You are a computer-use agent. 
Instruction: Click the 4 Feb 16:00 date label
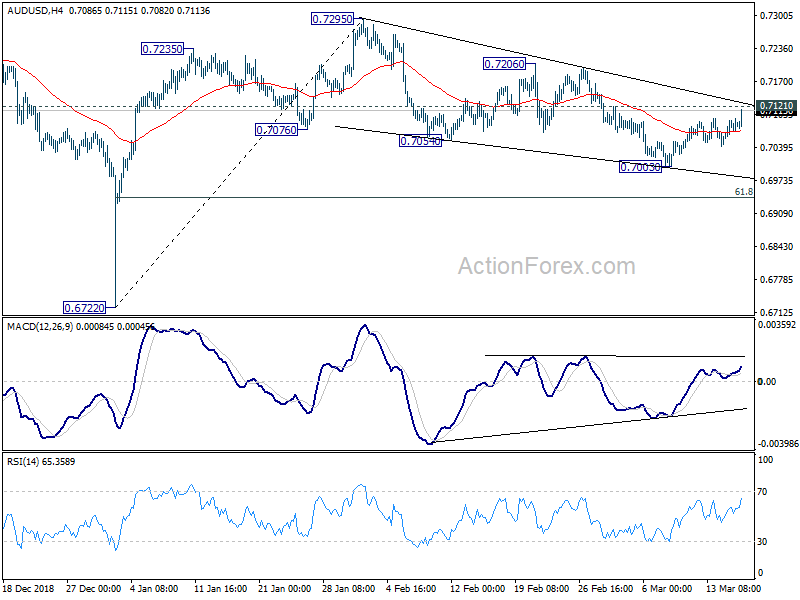411,588
